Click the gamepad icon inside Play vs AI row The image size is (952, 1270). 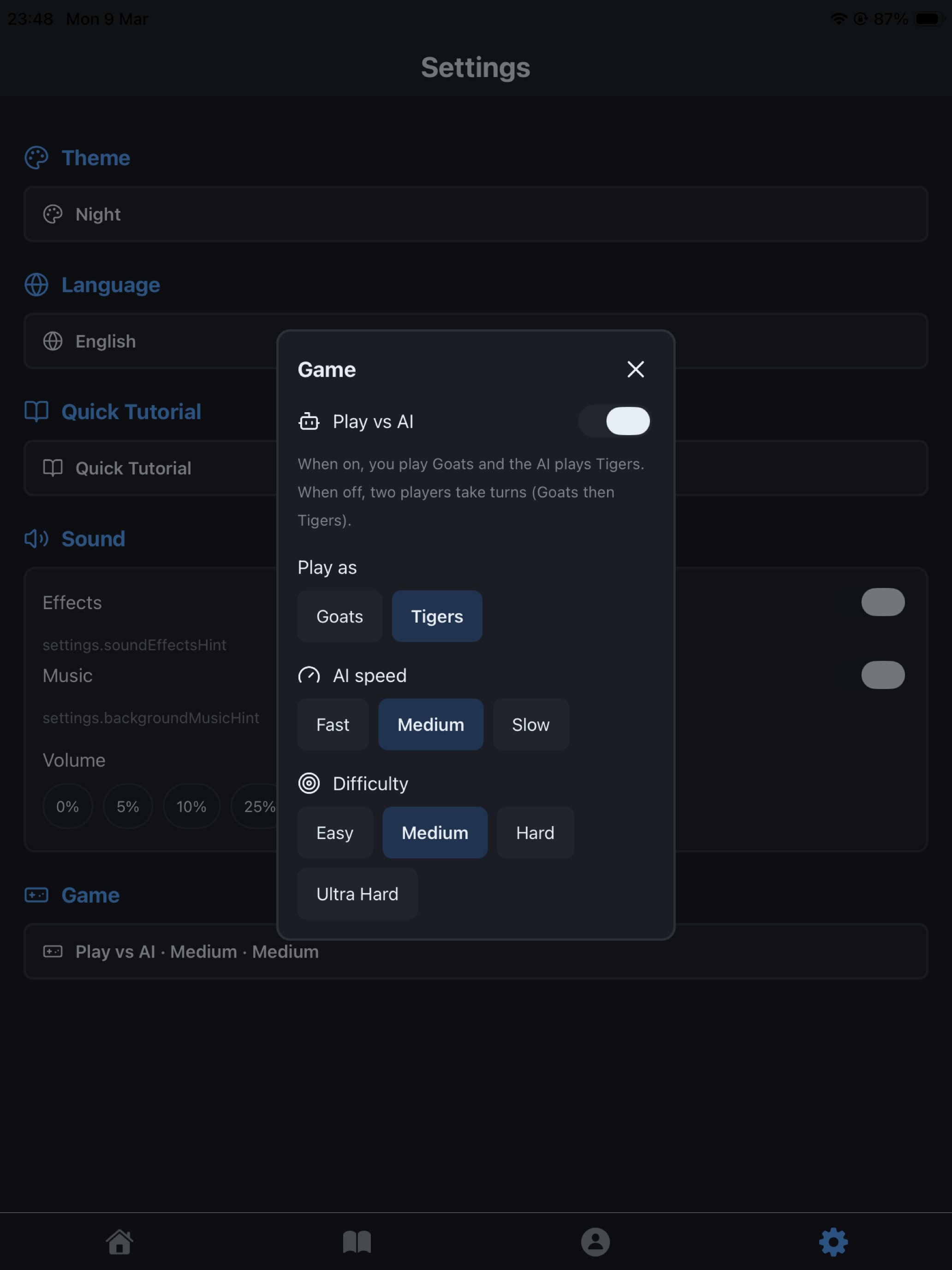coord(53,952)
